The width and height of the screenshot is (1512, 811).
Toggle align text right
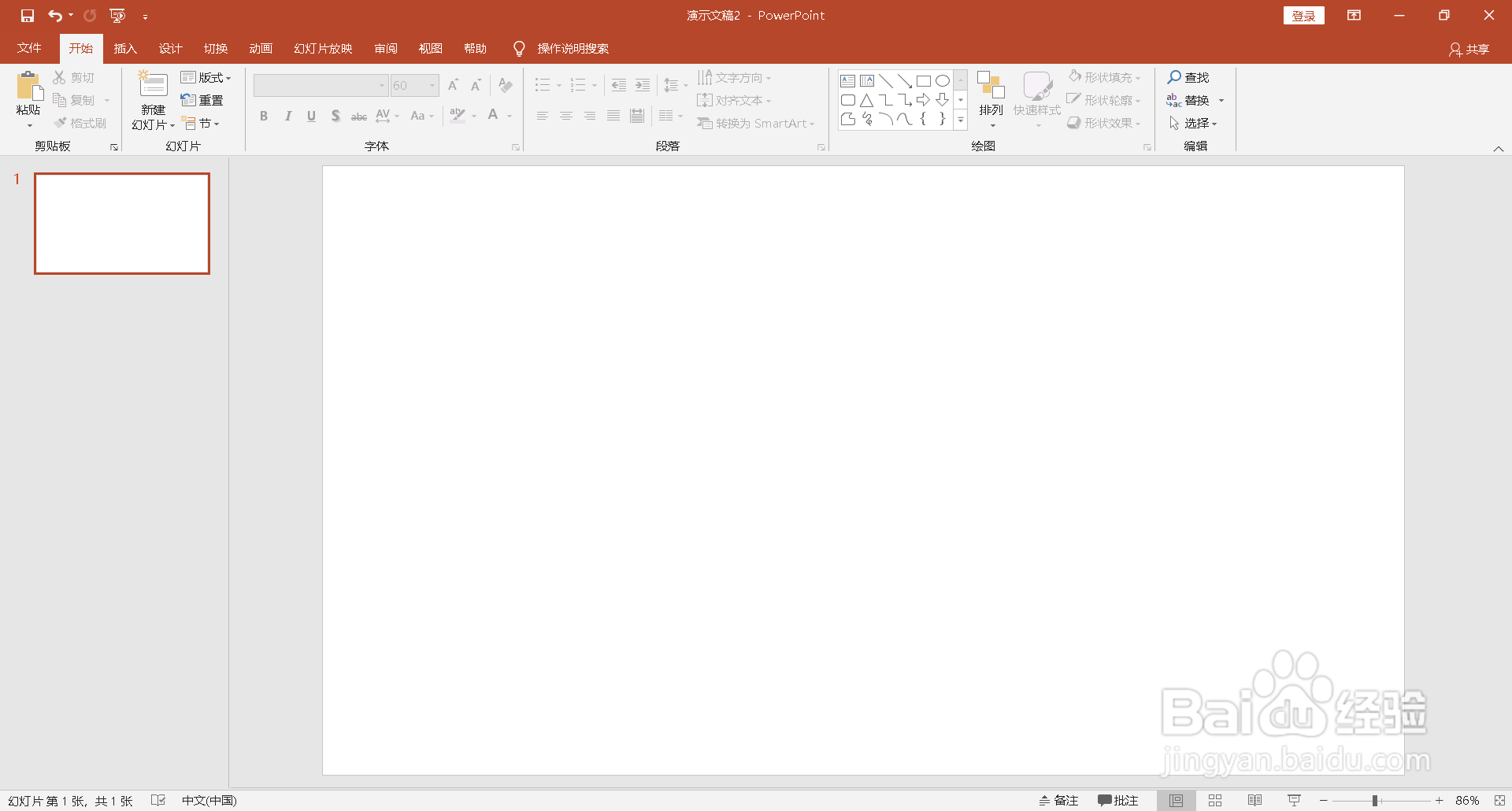590,116
